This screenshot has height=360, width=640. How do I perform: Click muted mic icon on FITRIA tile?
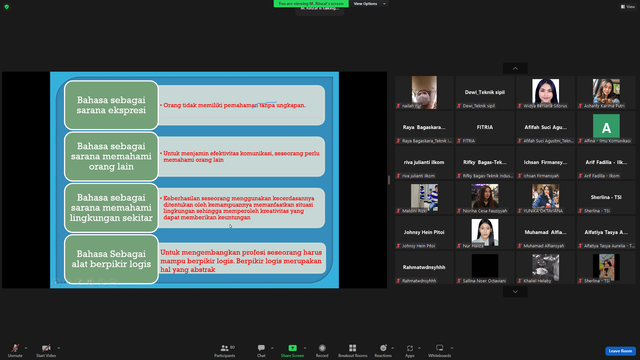point(459,141)
